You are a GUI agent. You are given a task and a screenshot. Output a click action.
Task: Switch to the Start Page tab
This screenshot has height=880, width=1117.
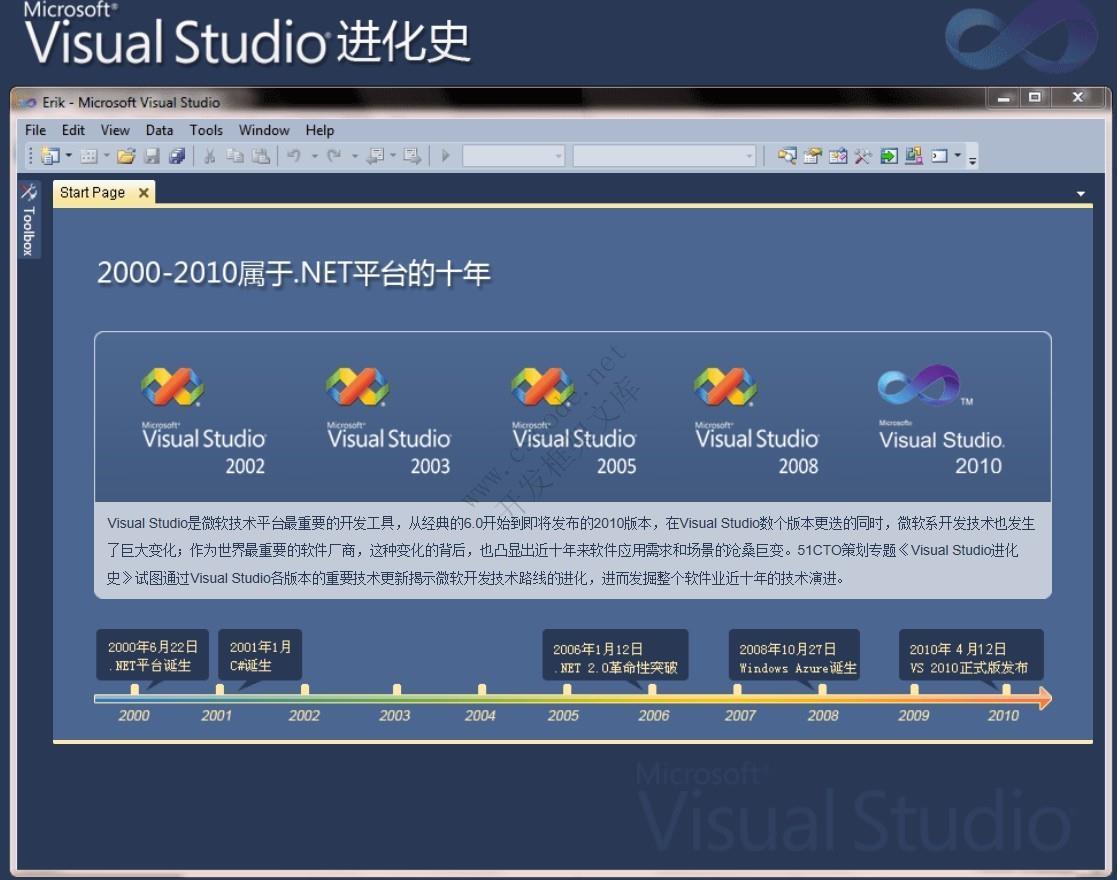pyautogui.click(x=92, y=192)
